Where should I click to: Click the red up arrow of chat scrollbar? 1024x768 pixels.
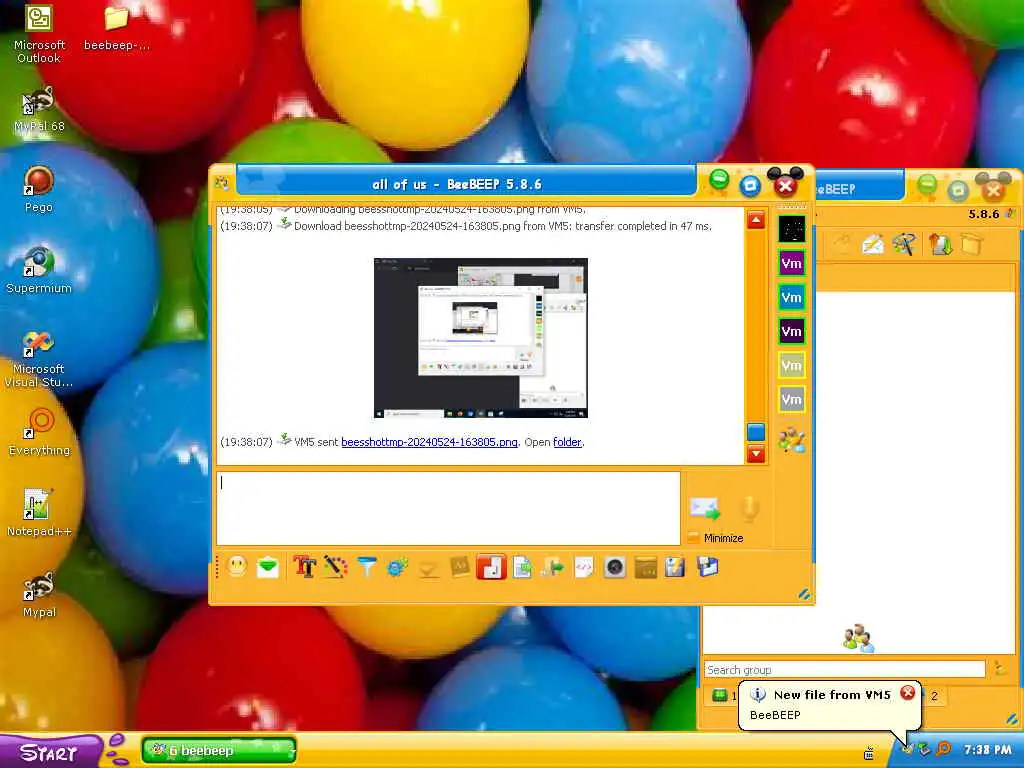756,219
